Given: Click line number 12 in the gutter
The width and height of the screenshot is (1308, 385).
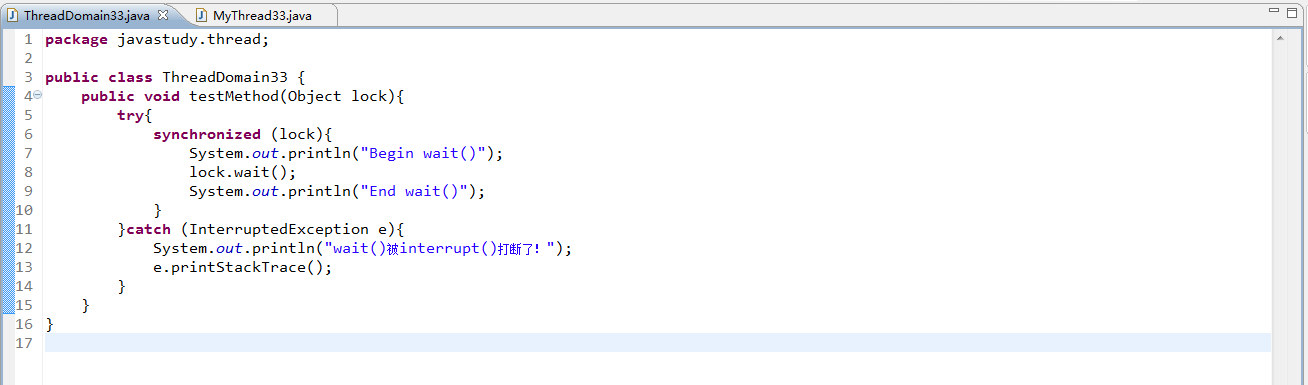Looking at the screenshot, I should (25, 248).
